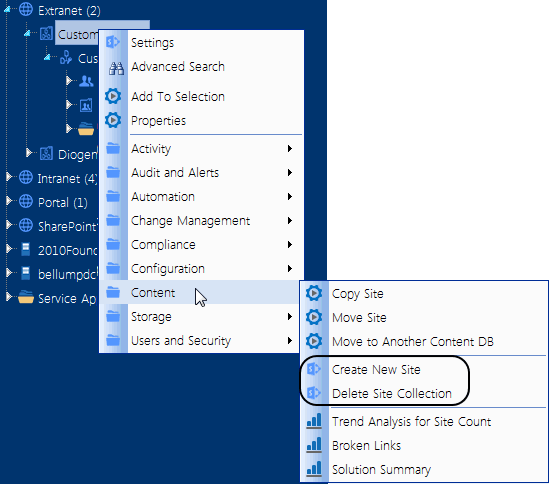This screenshot has height=484, width=549.
Task: Click the SharePoint icon beside Create New Site
Action: point(314,369)
